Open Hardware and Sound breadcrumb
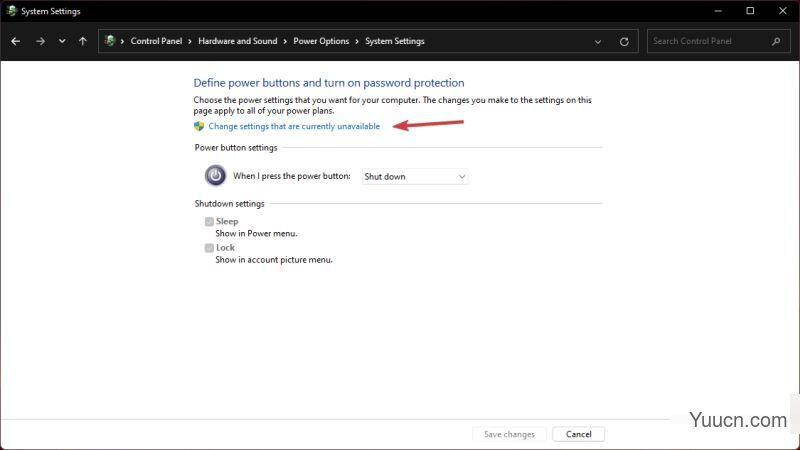 coord(238,41)
